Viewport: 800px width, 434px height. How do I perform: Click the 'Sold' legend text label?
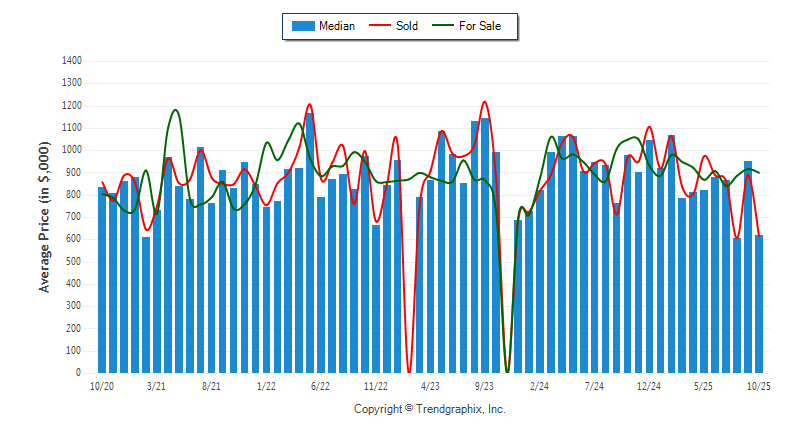407,26
